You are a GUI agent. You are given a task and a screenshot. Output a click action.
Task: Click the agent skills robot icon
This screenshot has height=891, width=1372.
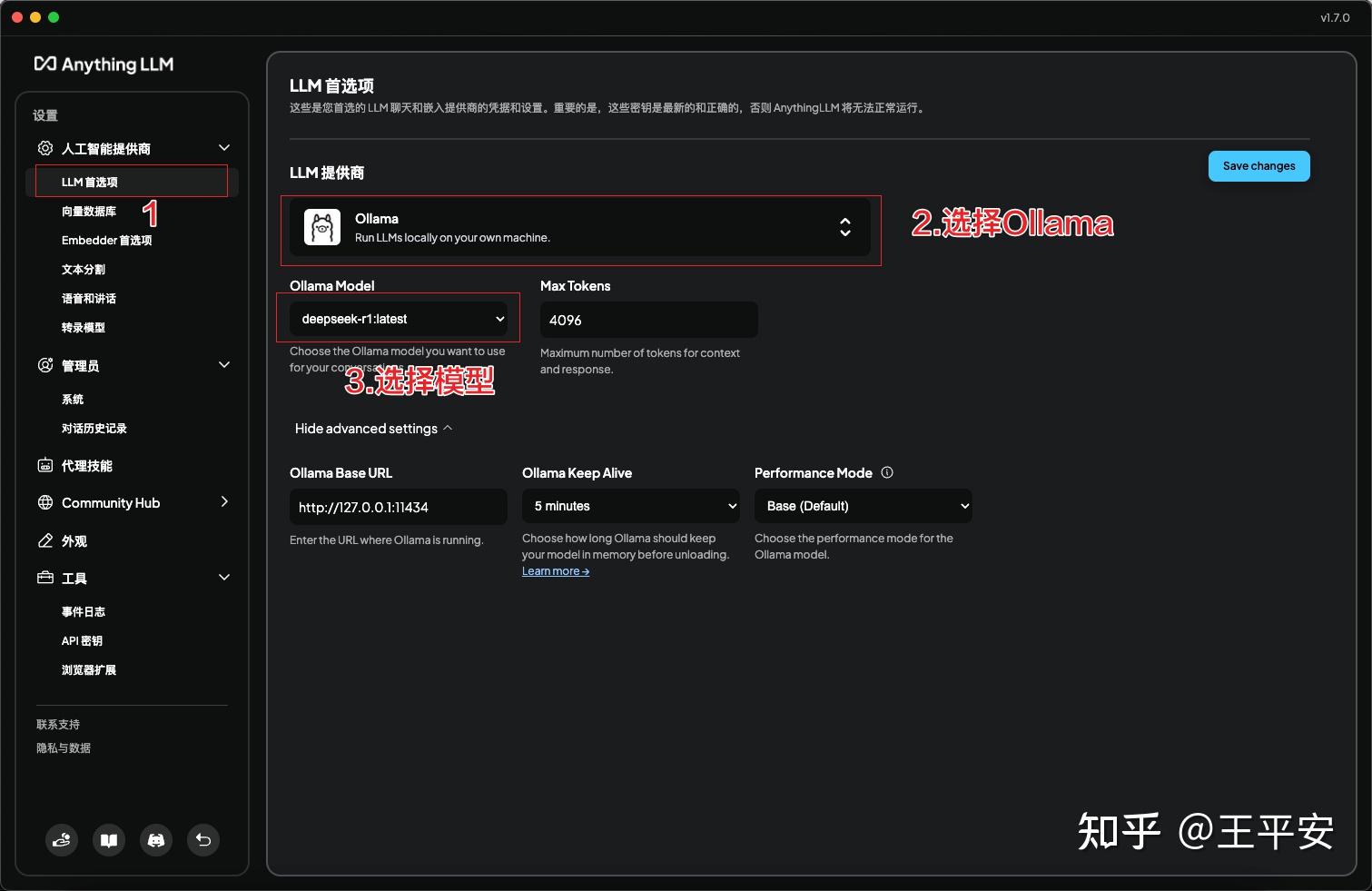point(44,465)
